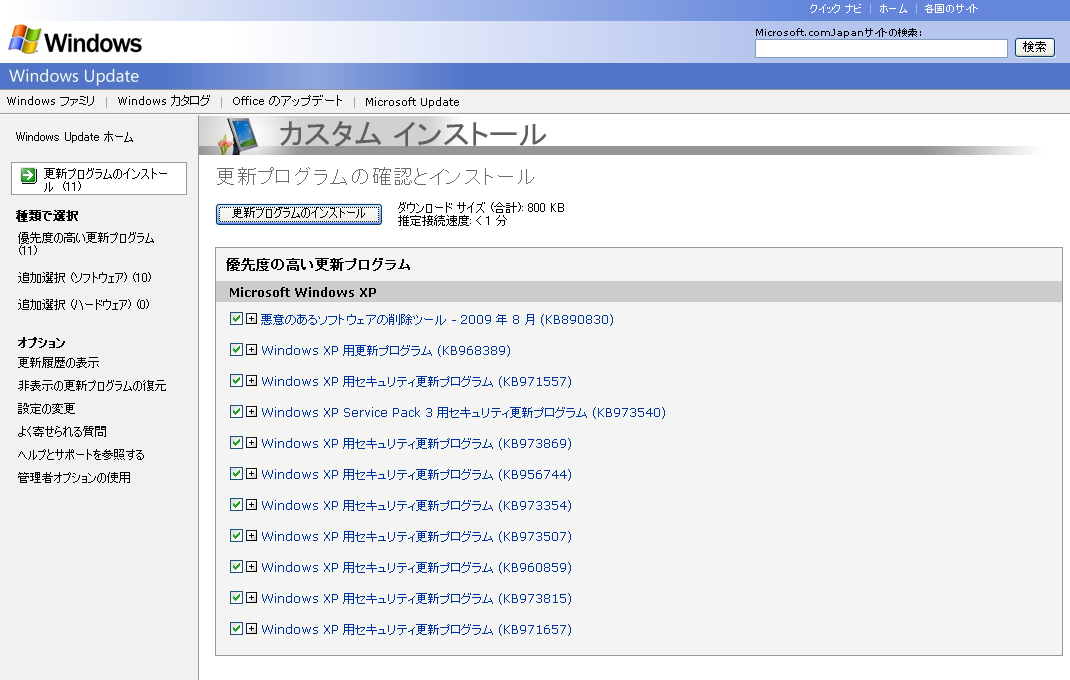Image resolution: width=1070 pixels, height=680 pixels.
Task: Open the security update KB973507 link
Action: (x=416, y=536)
